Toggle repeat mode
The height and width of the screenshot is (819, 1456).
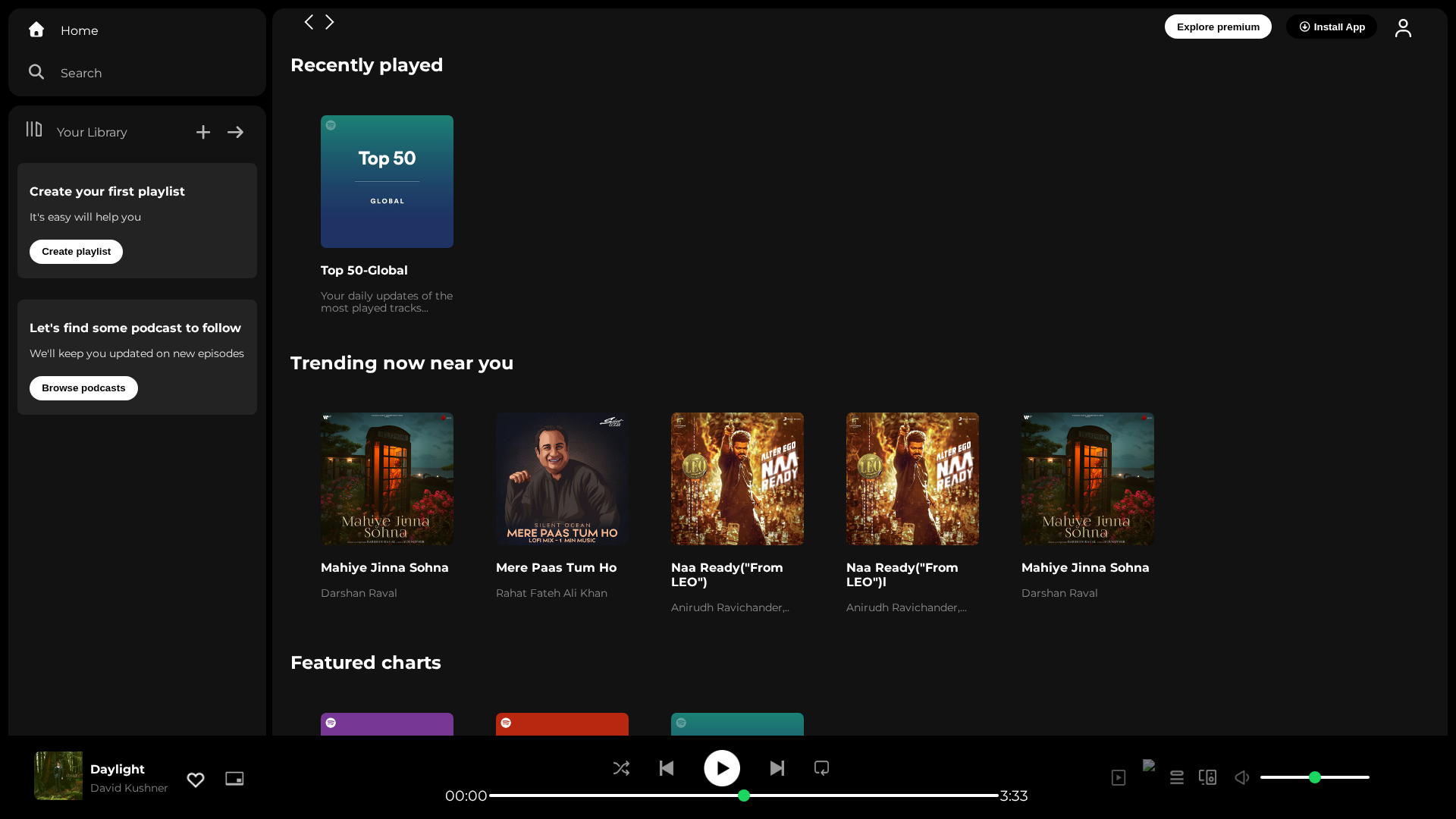pyautogui.click(x=821, y=768)
